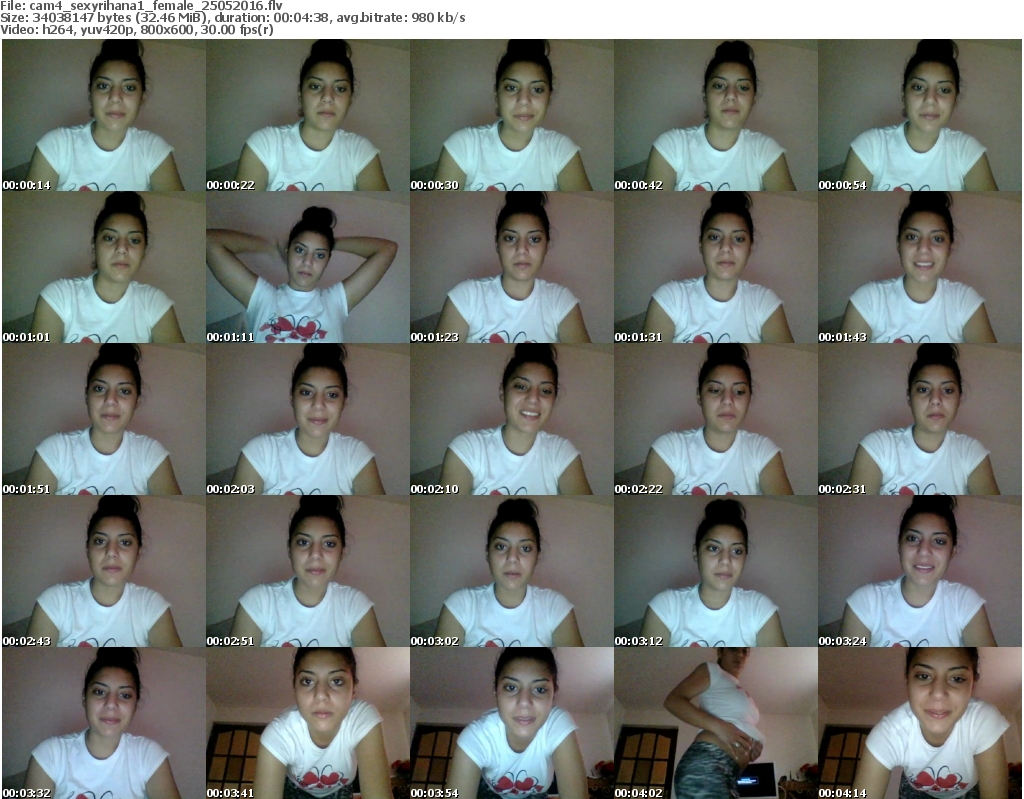Choose the 00:03:02 video frame

(x=511, y=571)
